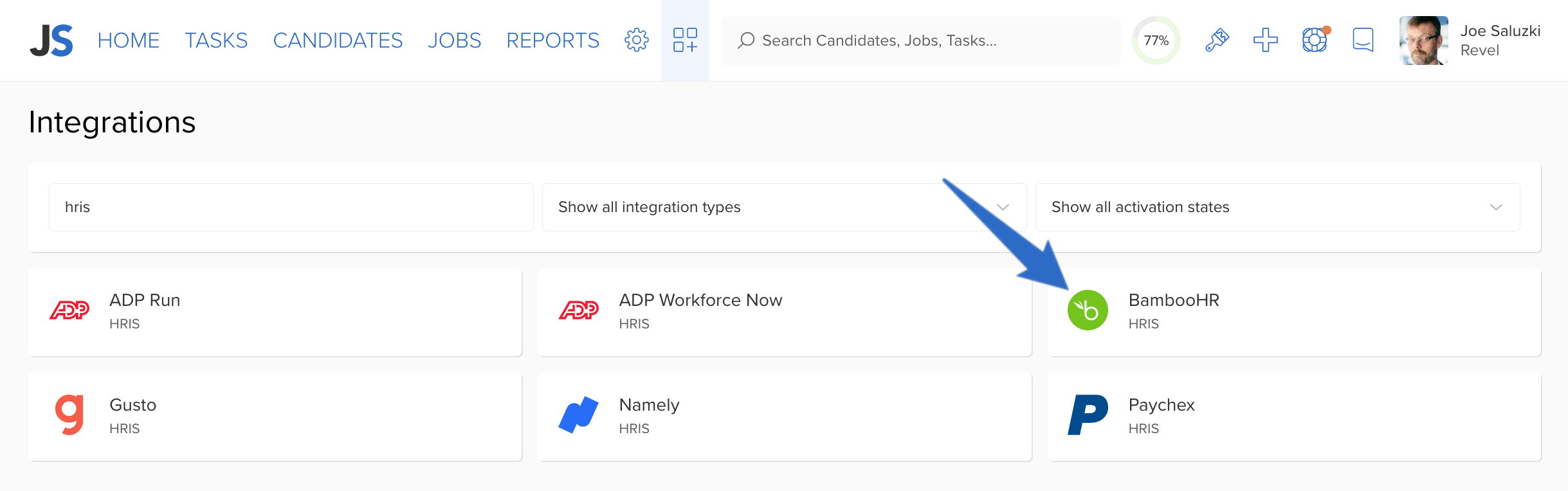The height and width of the screenshot is (491, 1568).
Task: Click the JS logo in header
Action: click(x=51, y=40)
